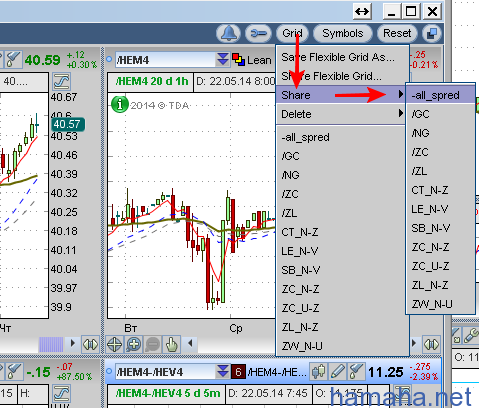Click the Reset button
This screenshot has height=408, width=479.
pyautogui.click(x=397, y=33)
